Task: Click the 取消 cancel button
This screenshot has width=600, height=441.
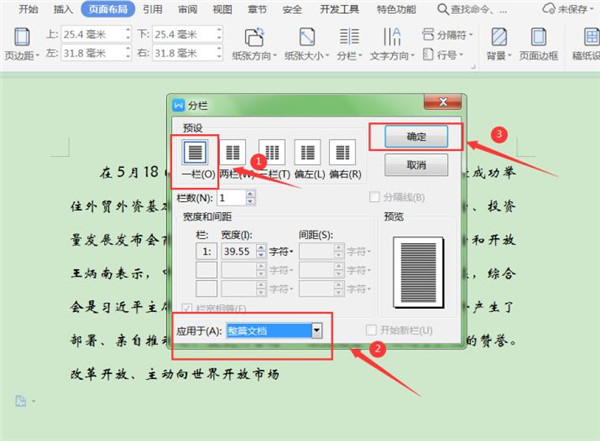Action: 416,165
